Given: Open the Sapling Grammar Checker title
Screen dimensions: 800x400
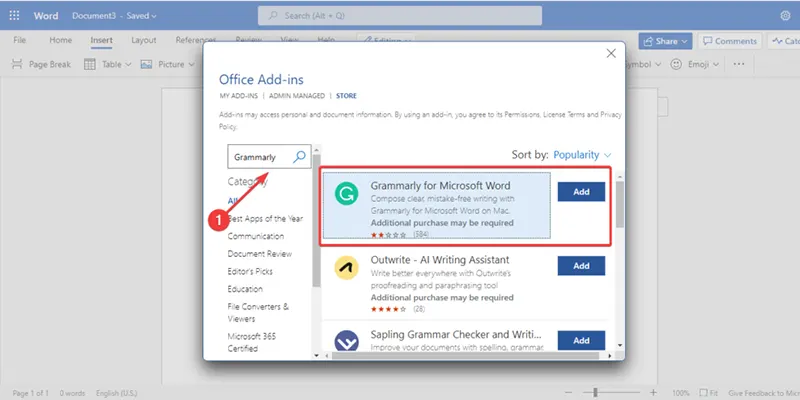Looking at the screenshot, I should pos(456,335).
